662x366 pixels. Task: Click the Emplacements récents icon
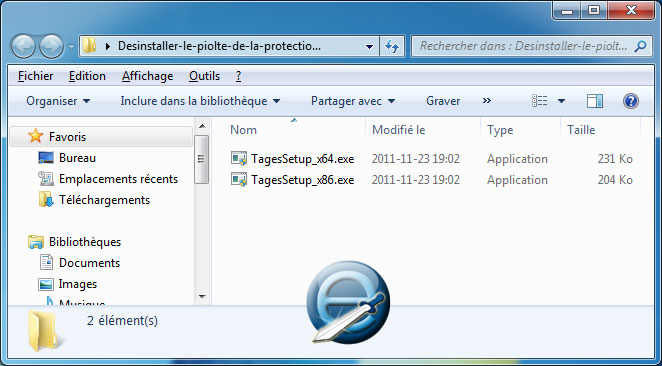pos(46,179)
